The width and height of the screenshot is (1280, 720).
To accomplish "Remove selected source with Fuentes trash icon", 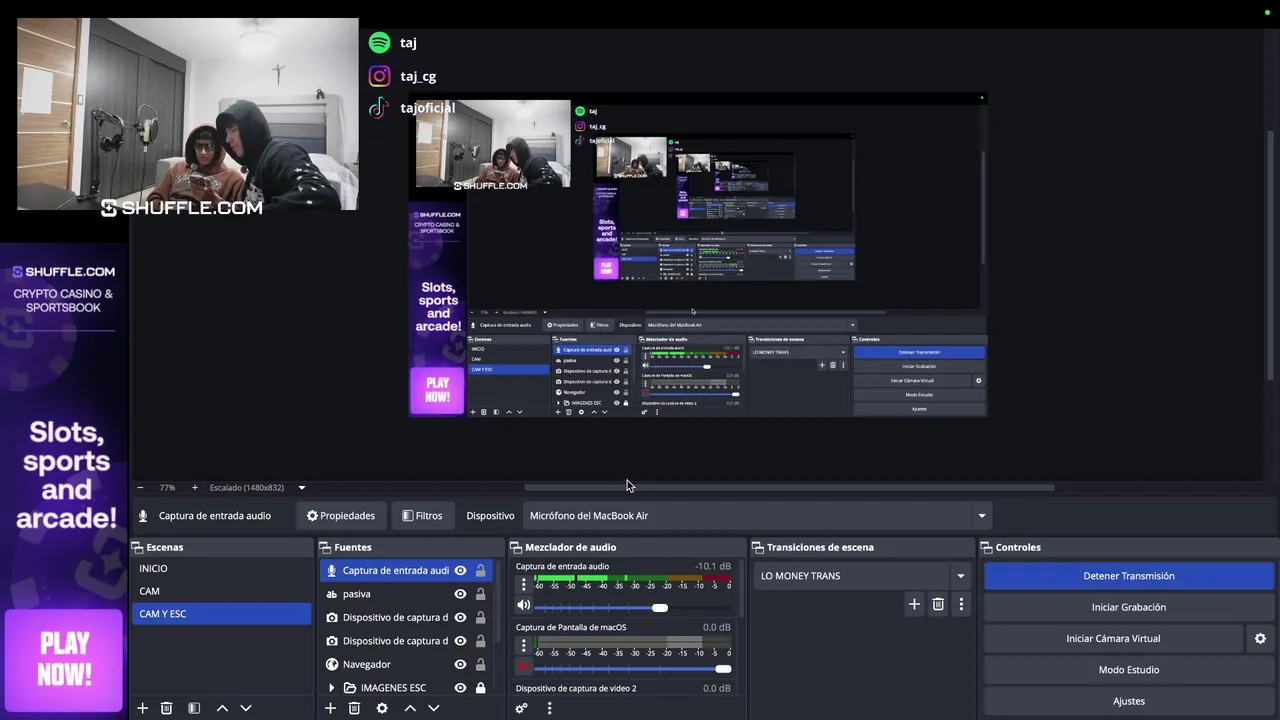I will pyautogui.click(x=354, y=708).
